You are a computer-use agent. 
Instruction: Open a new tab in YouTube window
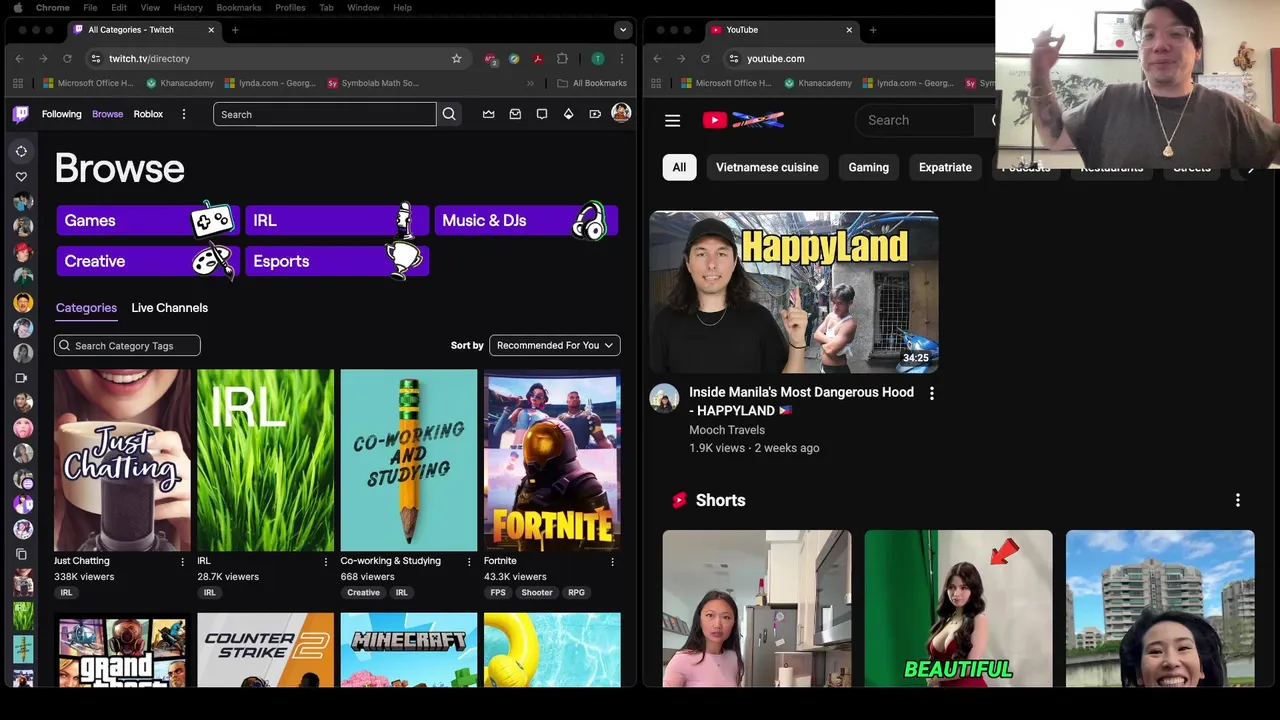coord(873,30)
